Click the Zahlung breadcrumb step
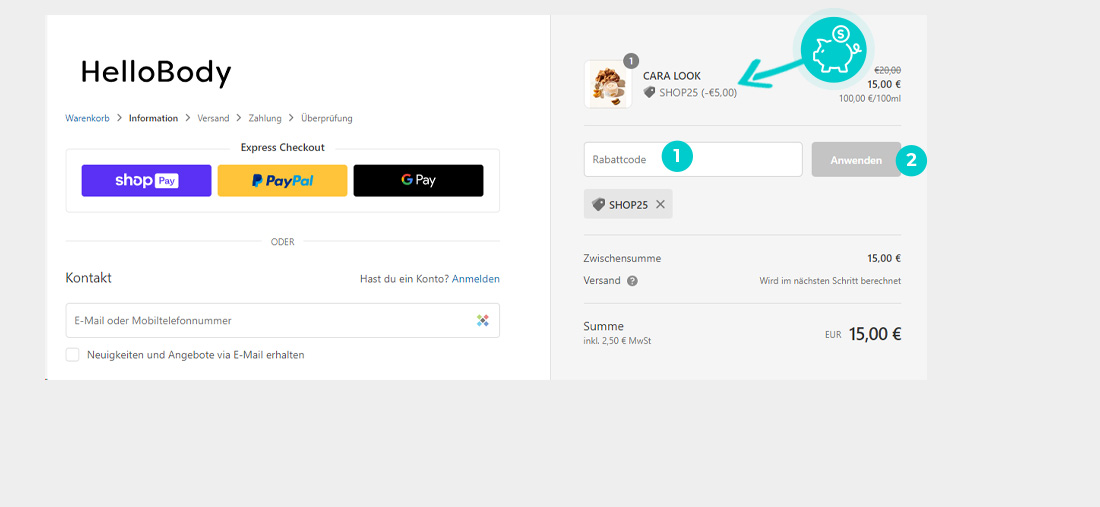This screenshot has height=507, width=1100. [x=264, y=119]
